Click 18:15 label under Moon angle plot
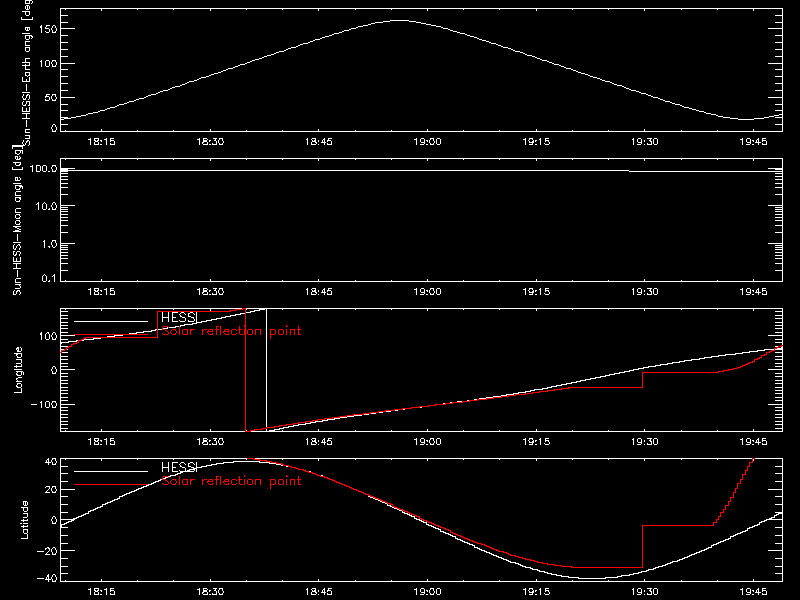The image size is (800, 600). (x=102, y=291)
